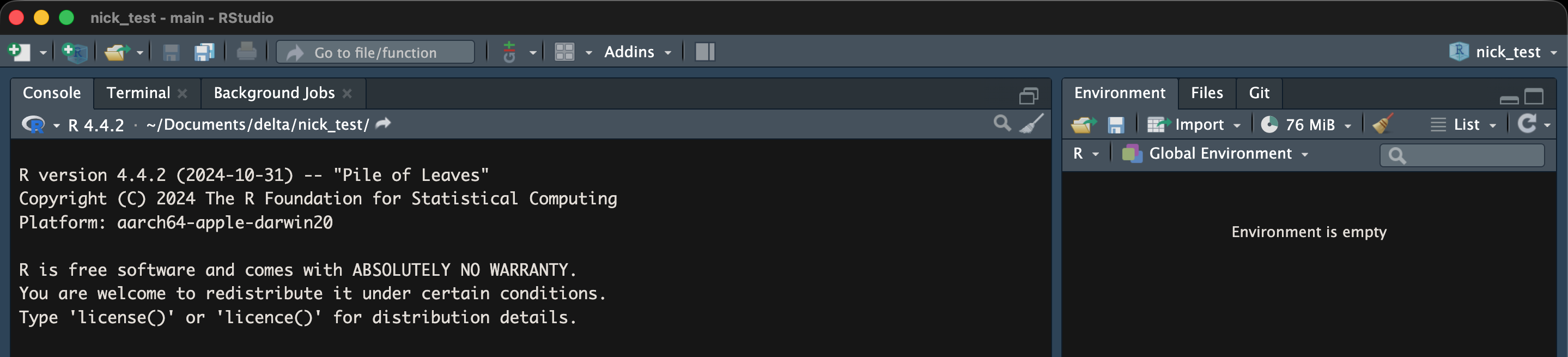Image resolution: width=1568 pixels, height=357 pixels.
Task: Switch to the Terminal tab
Action: [138, 93]
